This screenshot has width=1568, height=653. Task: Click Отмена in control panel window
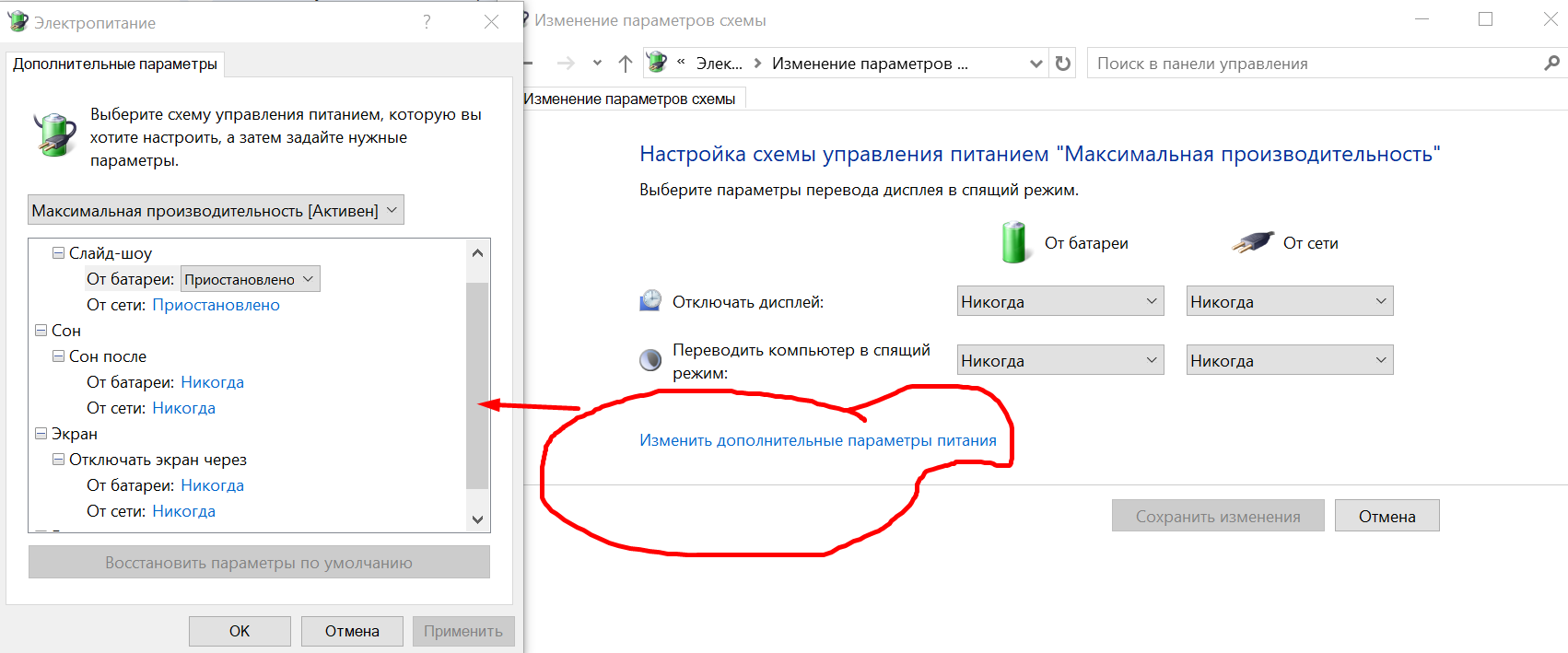pyautogui.click(x=1387, y=516)
